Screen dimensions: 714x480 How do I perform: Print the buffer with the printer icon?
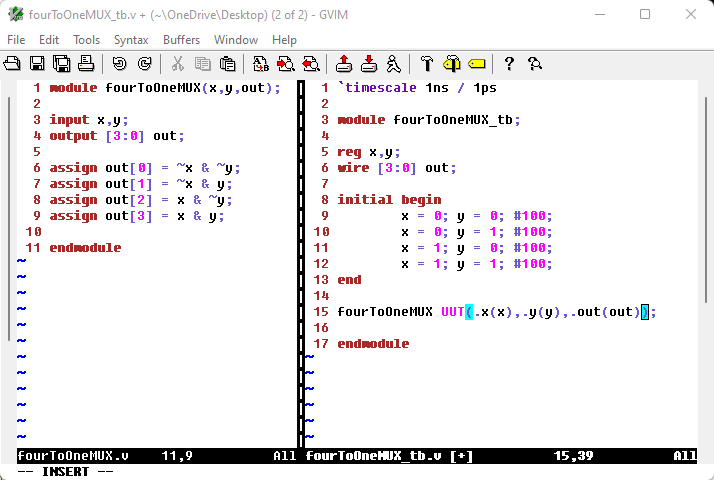[x=86, y=64]
